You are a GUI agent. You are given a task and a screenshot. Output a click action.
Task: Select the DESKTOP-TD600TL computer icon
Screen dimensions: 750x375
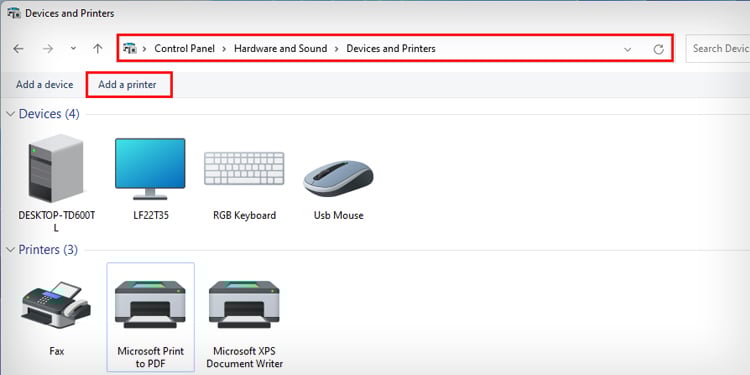click(x=55, y=168)
